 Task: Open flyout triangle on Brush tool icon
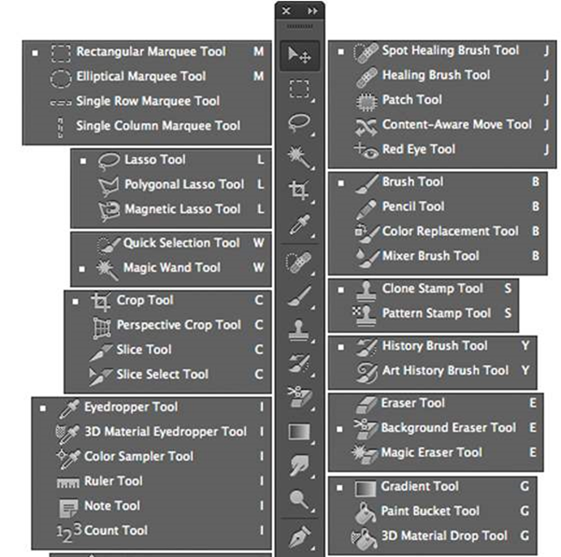(313, 307)
